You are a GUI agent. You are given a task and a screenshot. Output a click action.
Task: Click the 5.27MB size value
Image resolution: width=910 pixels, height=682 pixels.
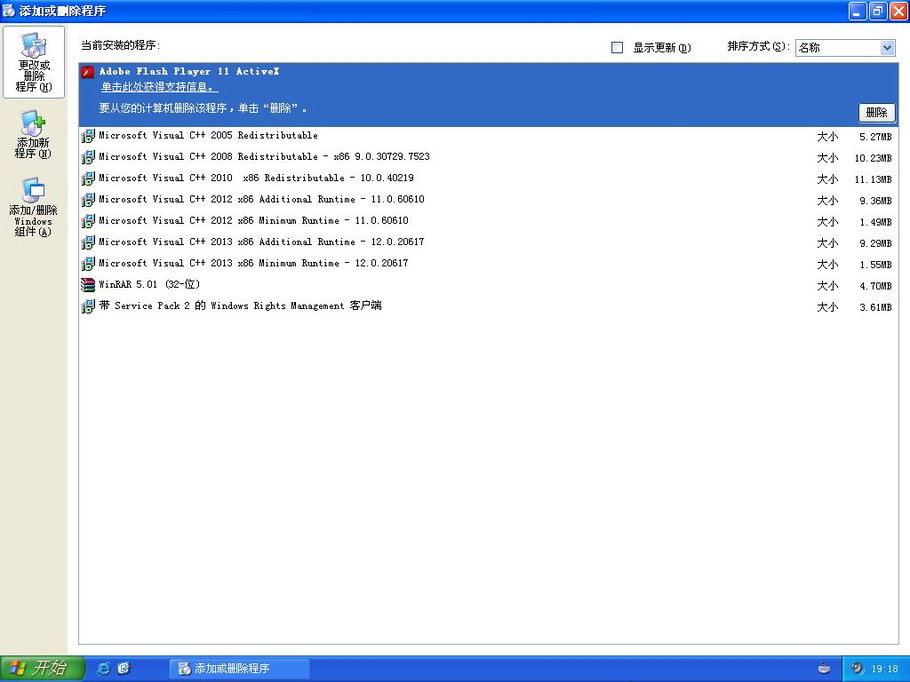point(875,137)
